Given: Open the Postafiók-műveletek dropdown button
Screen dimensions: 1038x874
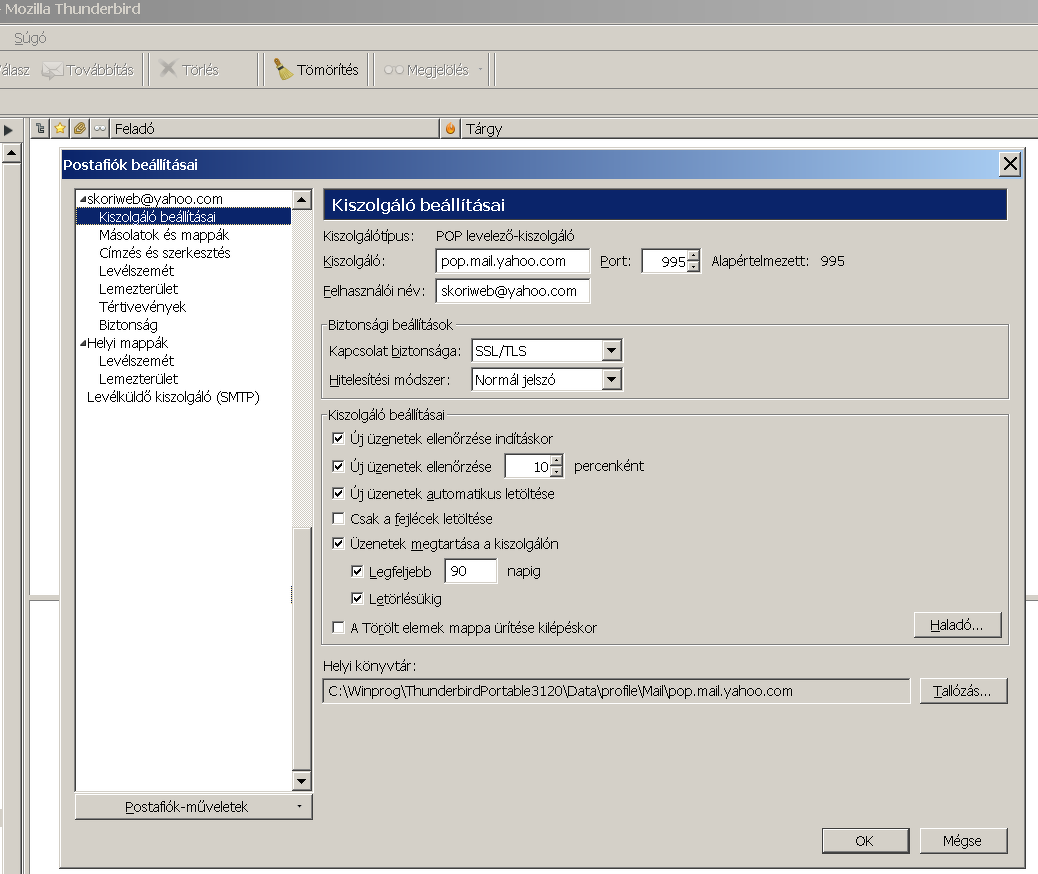Looking at the screenshot, I should (x=193, y=806).
